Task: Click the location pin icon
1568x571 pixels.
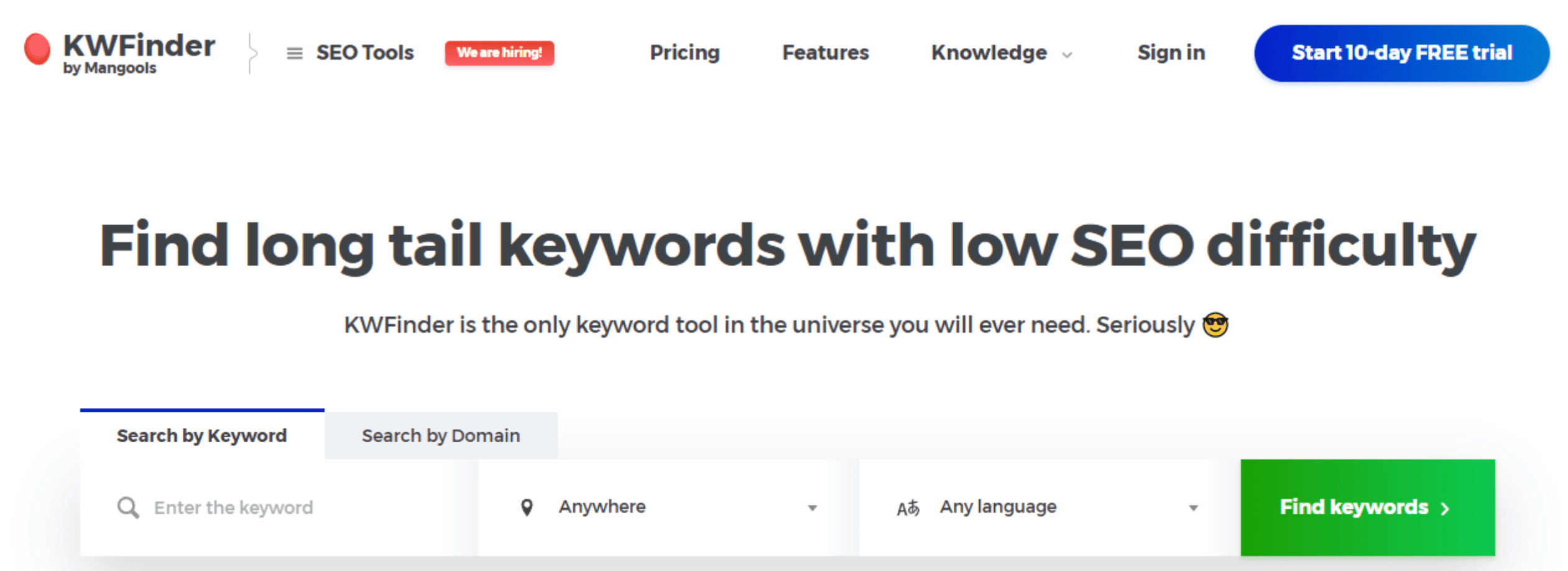Action: point(527,508)
